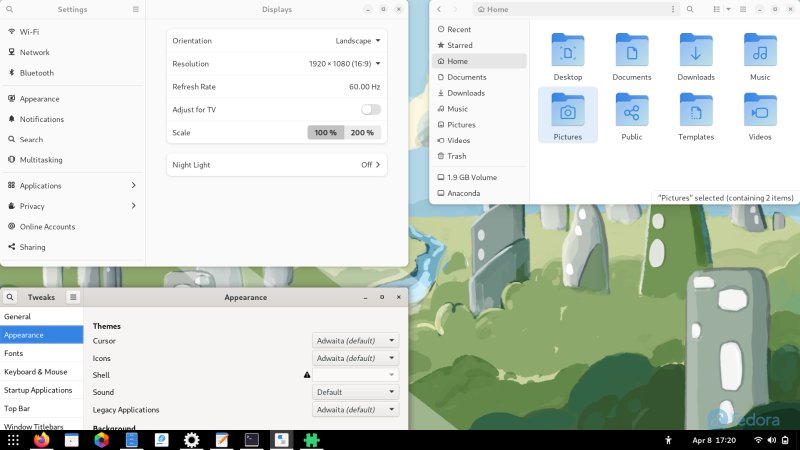Select the Templates folder icon
This screenshot has width=800, height=450.
[696, 110]
